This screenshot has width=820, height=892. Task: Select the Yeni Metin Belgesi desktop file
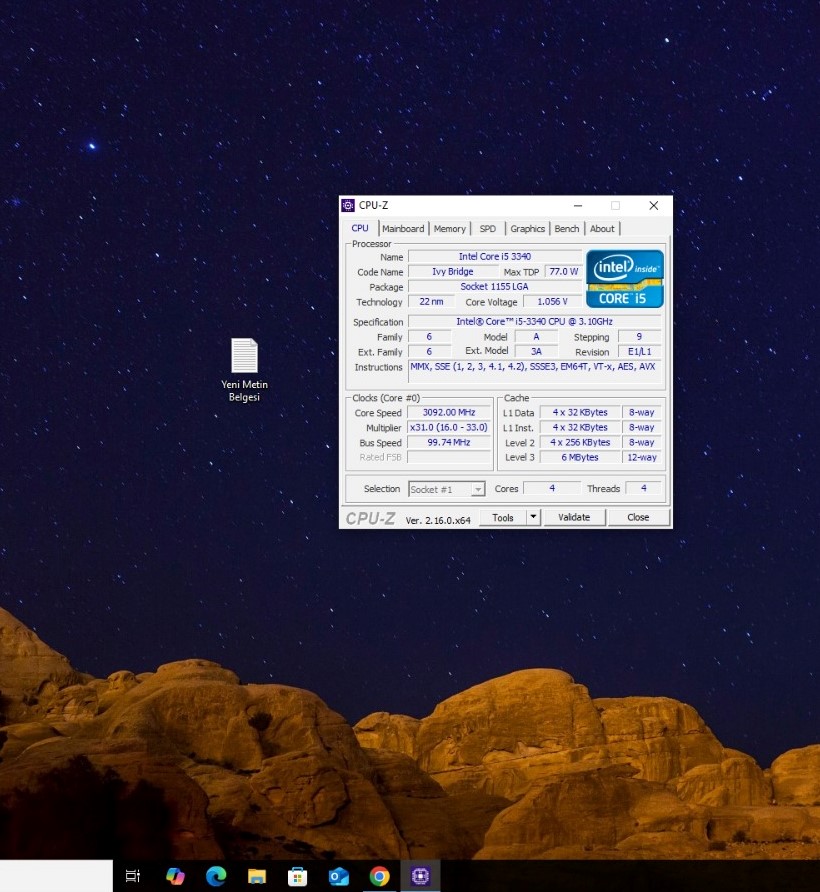244,370
